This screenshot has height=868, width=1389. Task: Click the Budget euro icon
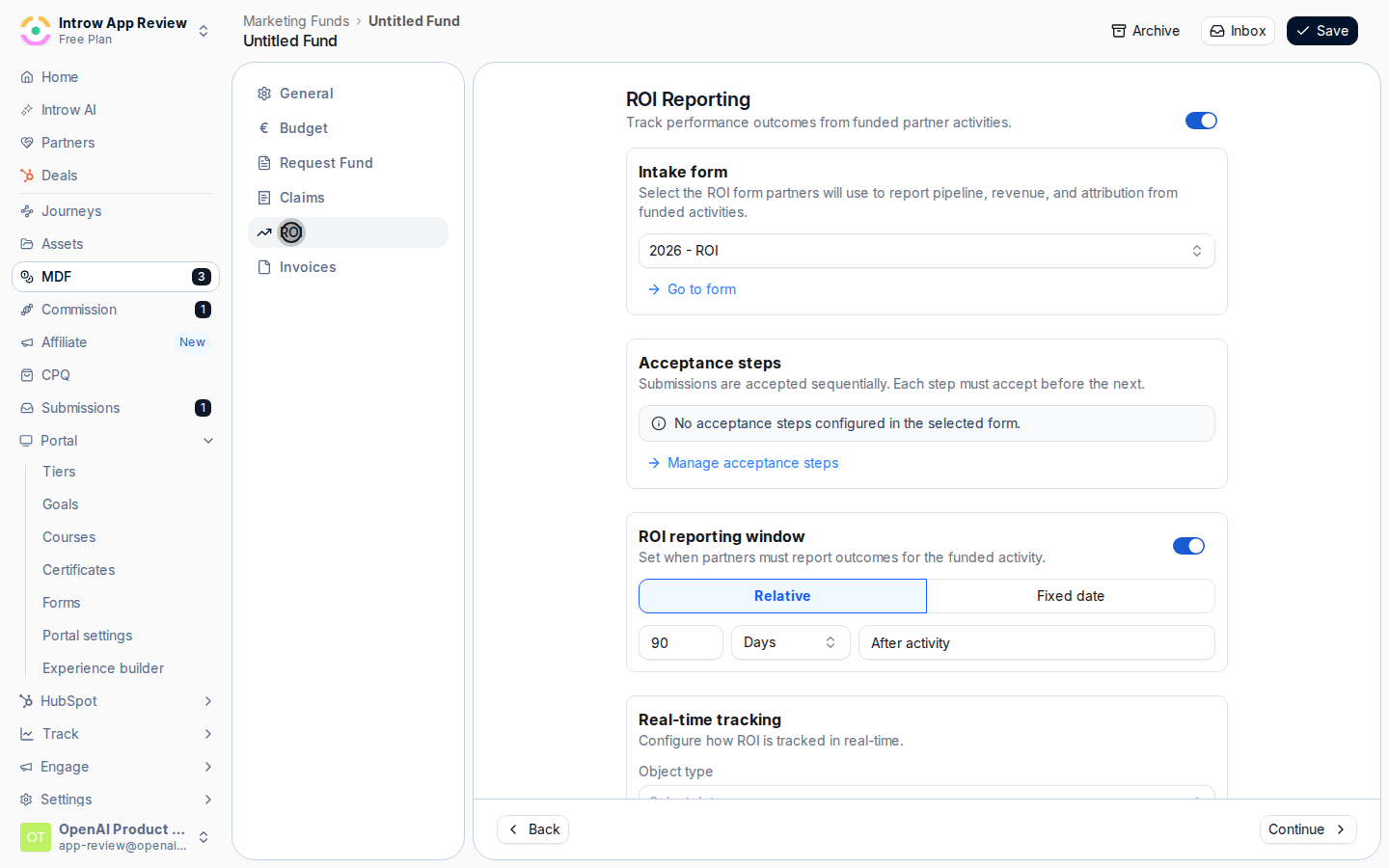click(x=264, y=128)
